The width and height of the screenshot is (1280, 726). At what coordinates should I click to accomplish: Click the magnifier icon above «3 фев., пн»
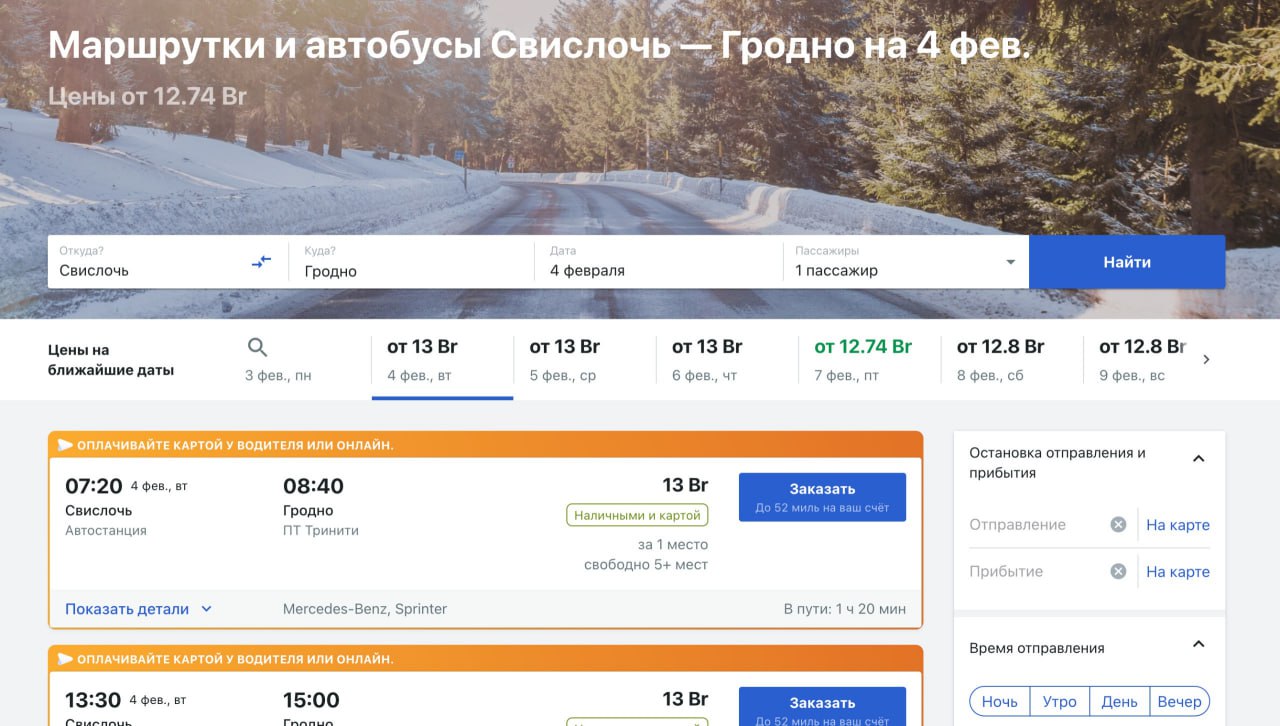coord(257,347)
